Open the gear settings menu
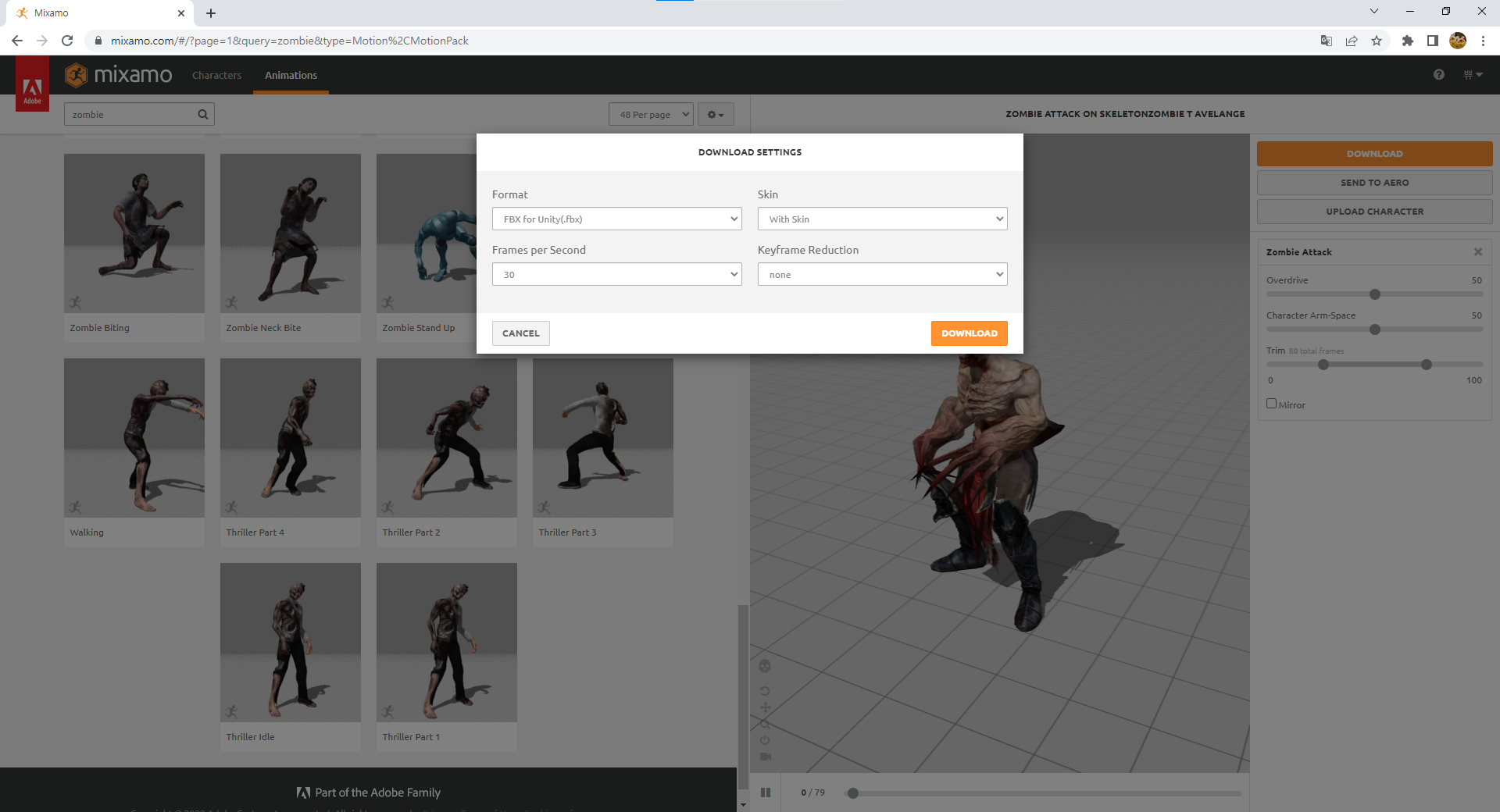 716,115
